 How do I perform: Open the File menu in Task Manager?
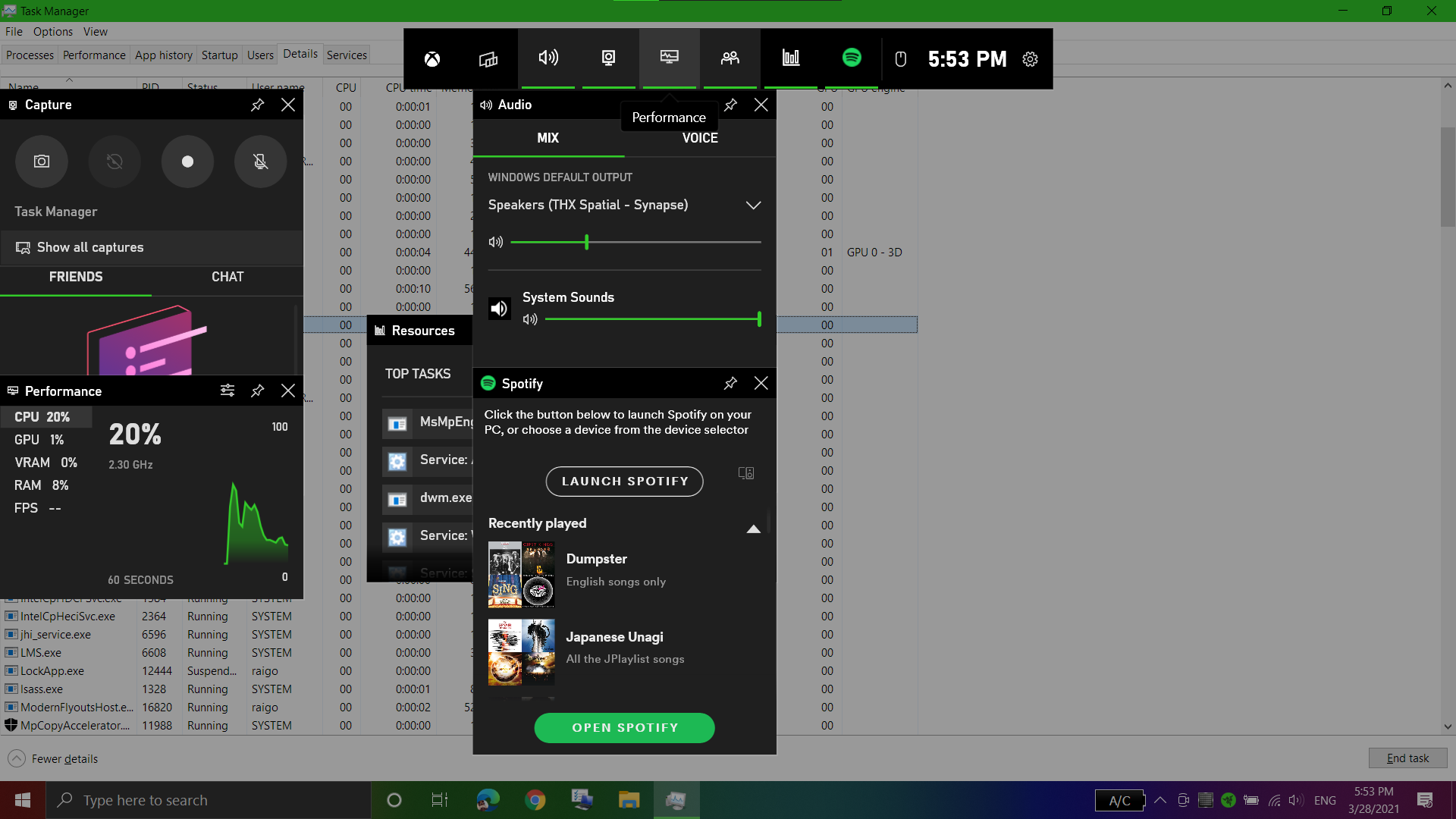point(14,31)
